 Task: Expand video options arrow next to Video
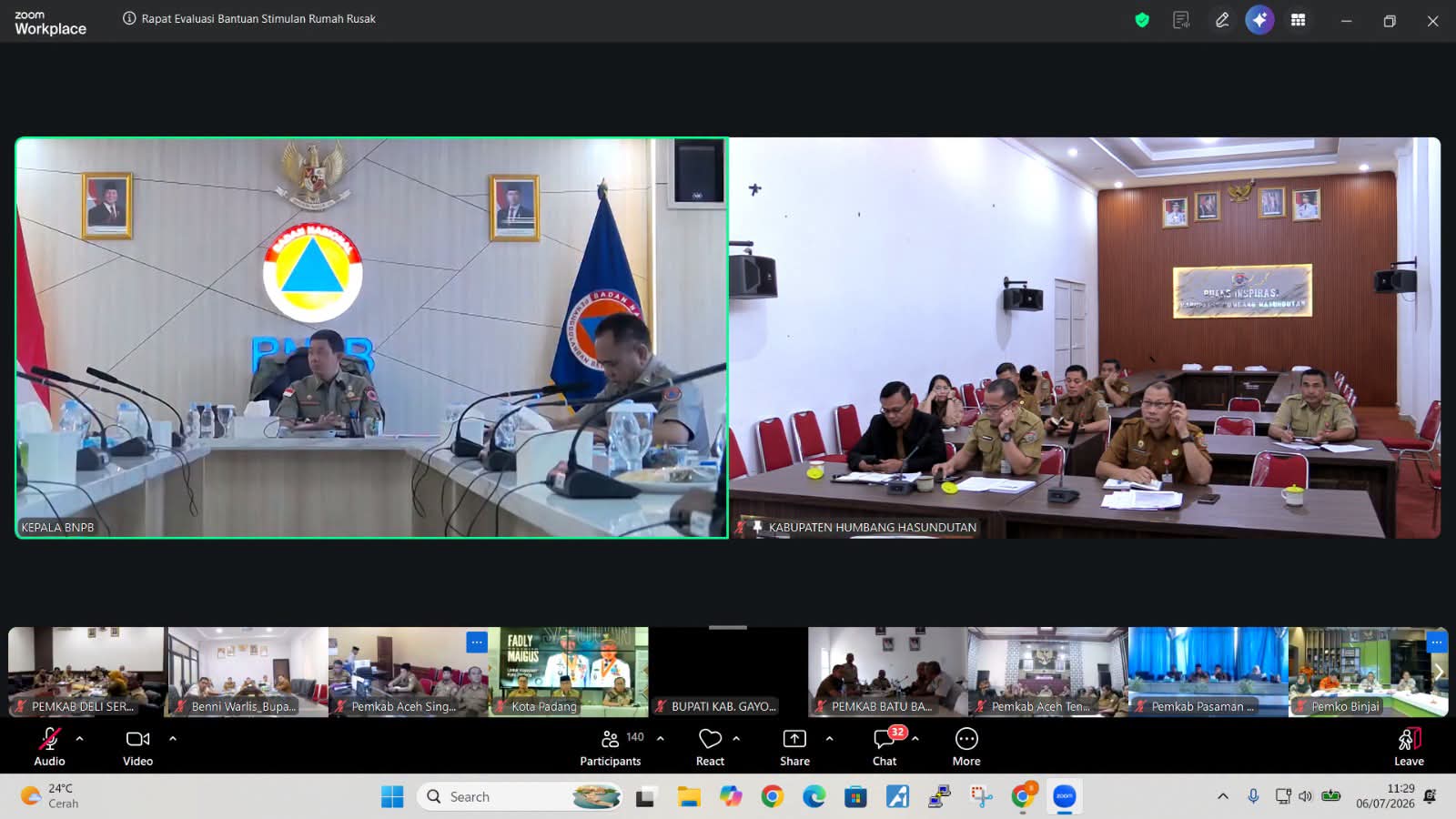tap(173, 738)
